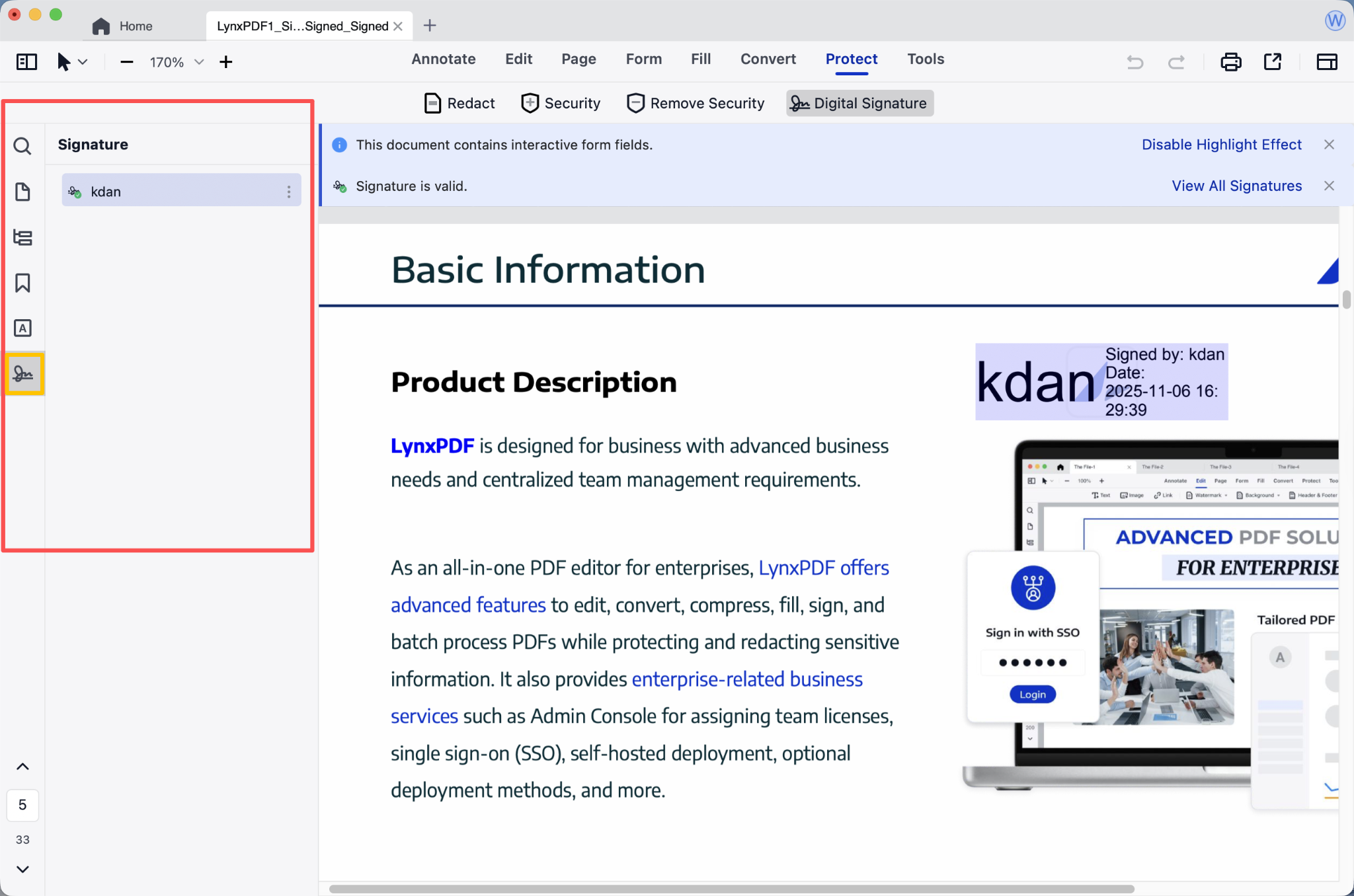Click the print icon
The image size is (1354, 896).
click(1230, 62)
